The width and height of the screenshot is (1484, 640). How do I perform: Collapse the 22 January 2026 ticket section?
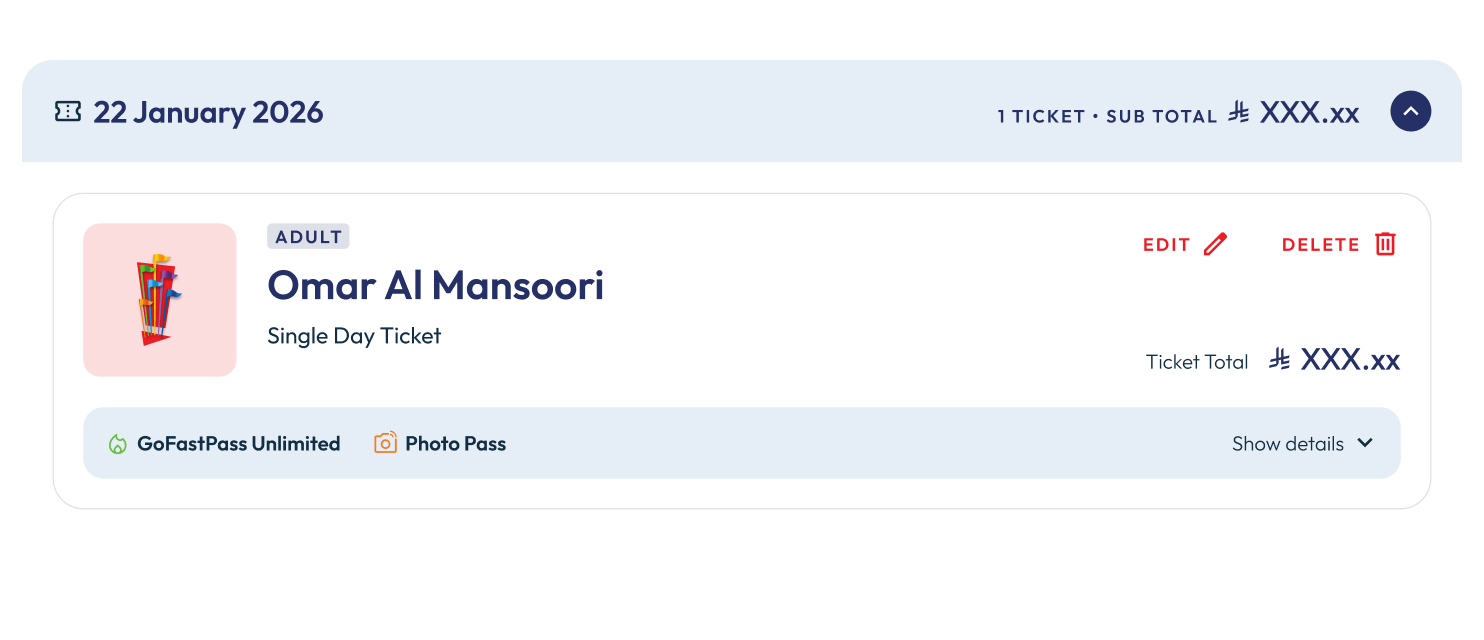point(1410,111)
